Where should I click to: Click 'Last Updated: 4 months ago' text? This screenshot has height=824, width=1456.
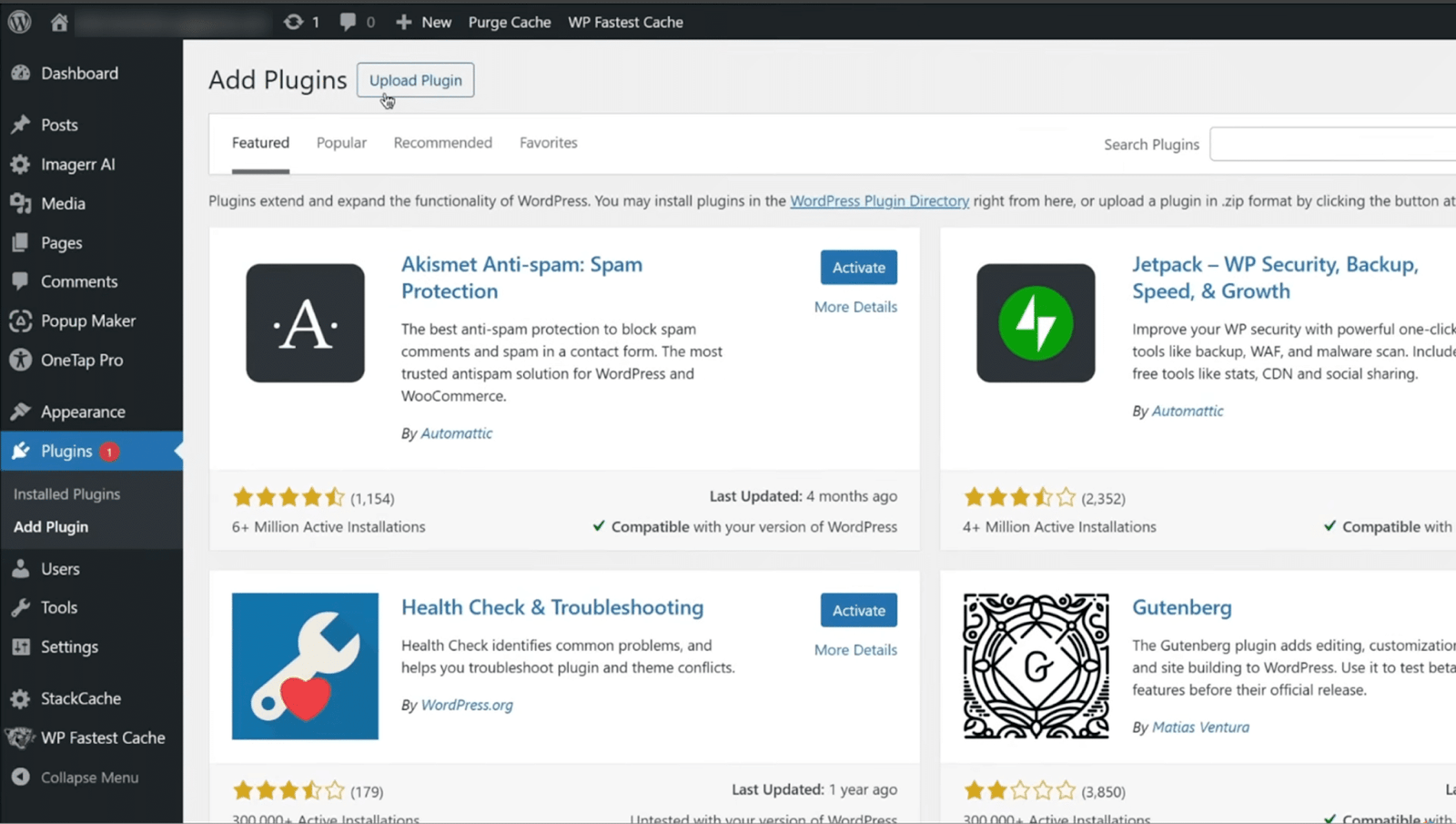click(x=804, y=496)
